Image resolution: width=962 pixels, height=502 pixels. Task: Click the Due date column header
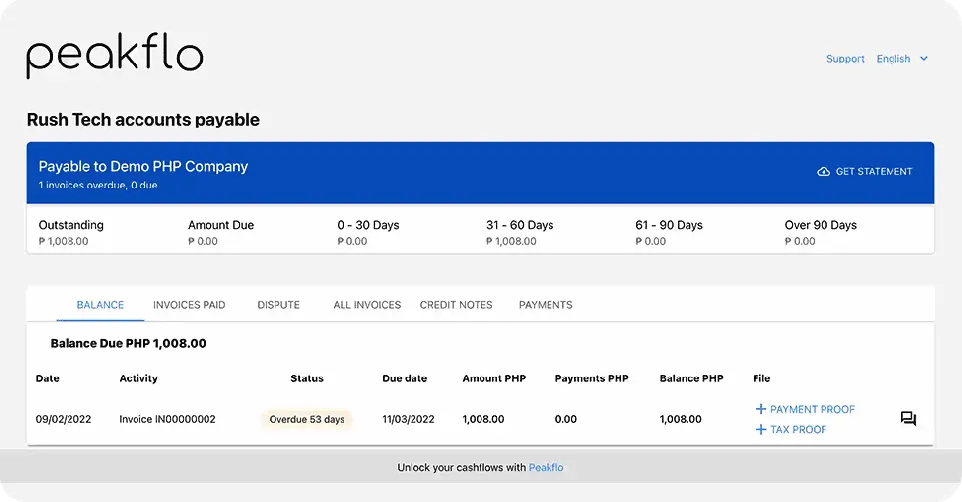[x=404, y=379]
